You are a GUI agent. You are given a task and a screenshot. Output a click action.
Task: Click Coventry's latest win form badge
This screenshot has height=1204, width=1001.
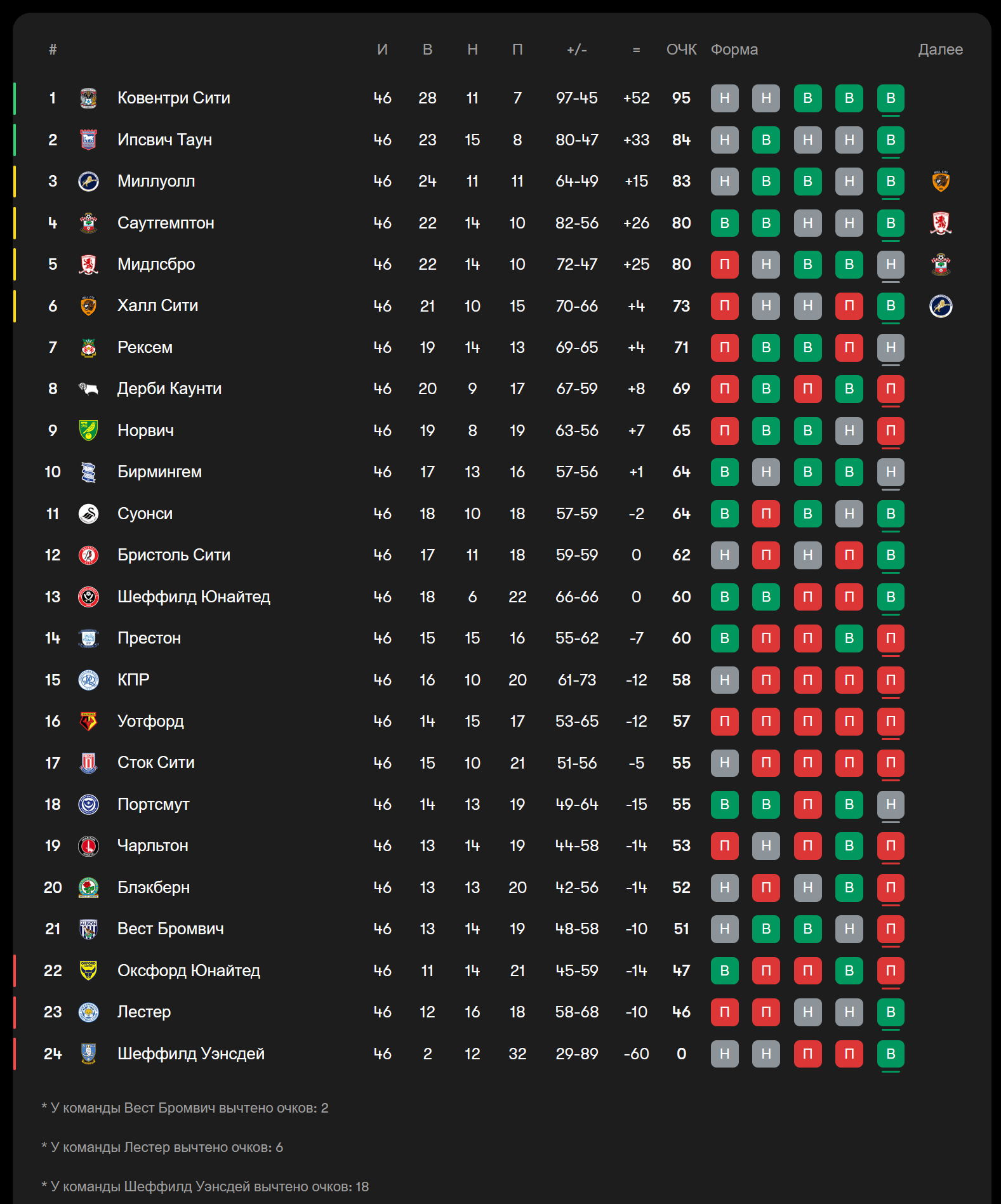(891, 98)
